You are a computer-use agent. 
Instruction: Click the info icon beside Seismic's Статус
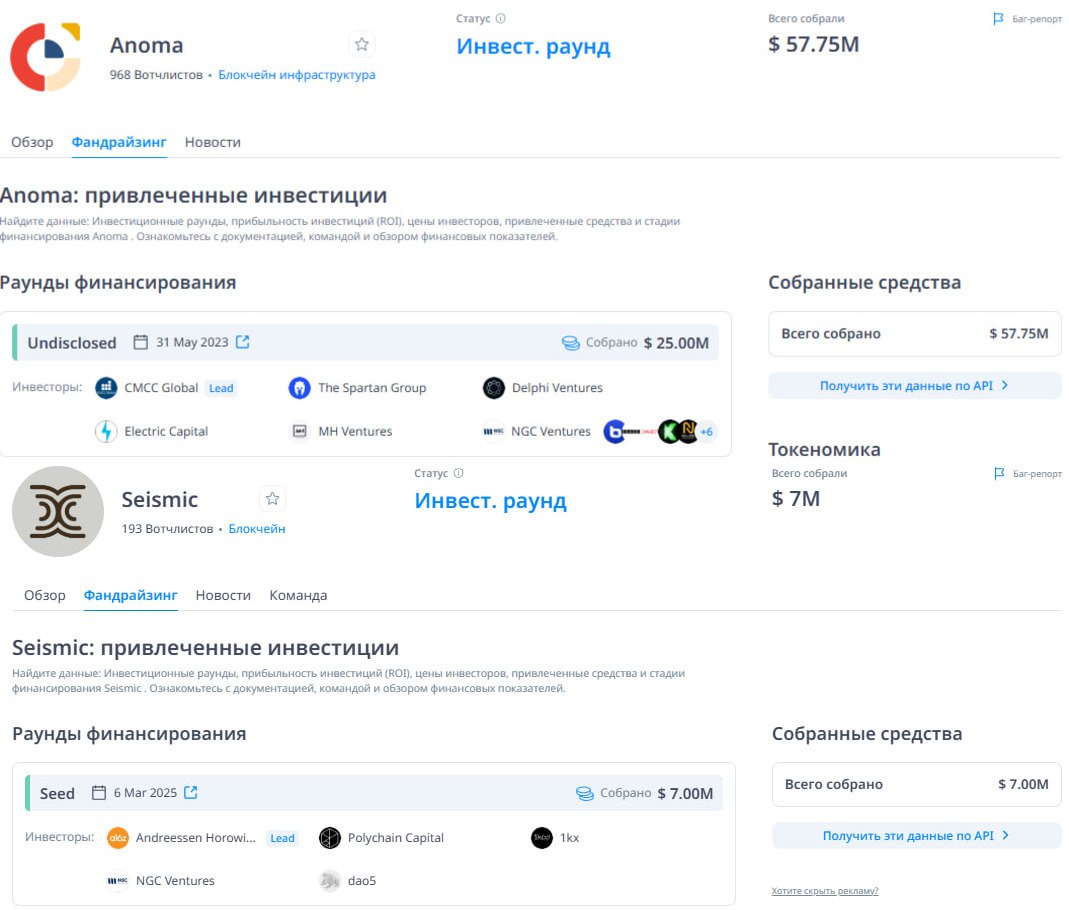click(x=459, y=473)
